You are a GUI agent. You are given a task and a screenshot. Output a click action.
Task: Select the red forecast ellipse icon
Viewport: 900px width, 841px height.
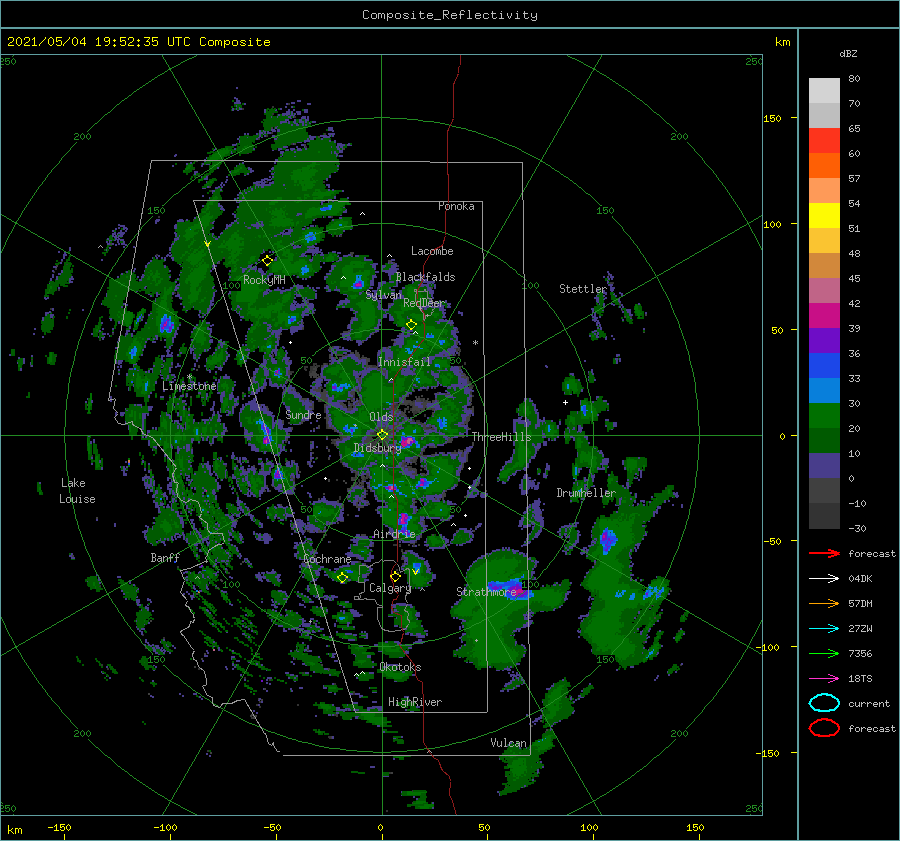tap(824, 728)
